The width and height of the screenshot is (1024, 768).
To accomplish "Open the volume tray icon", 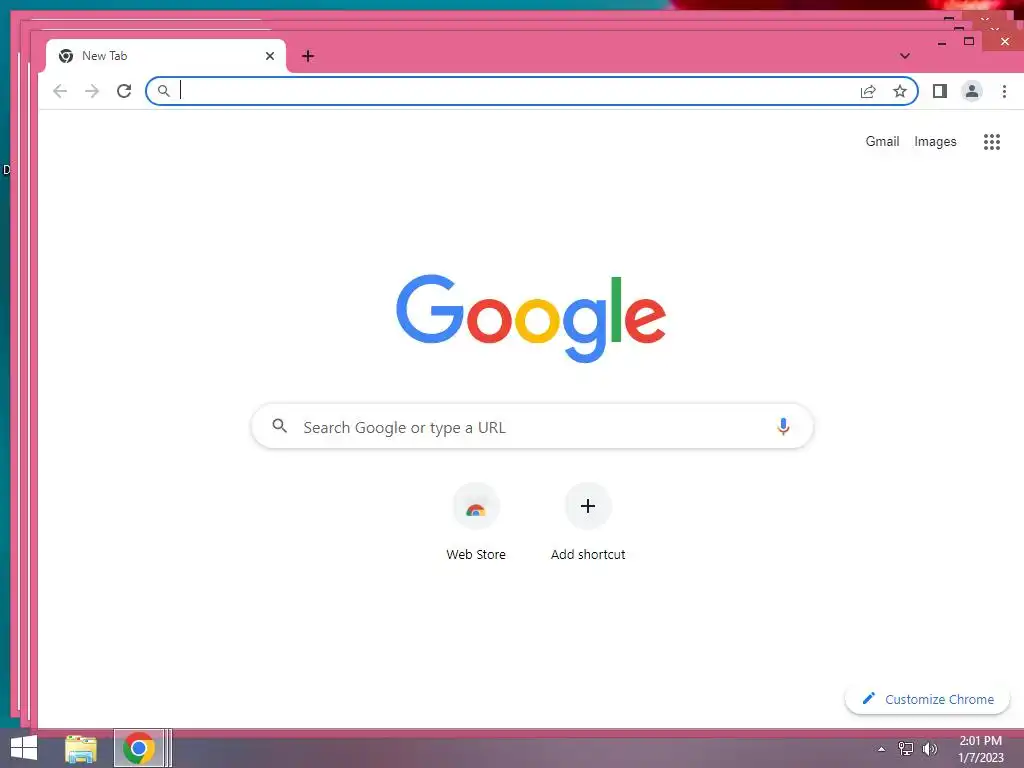I will pyautogui.click(x=929, y=748).
